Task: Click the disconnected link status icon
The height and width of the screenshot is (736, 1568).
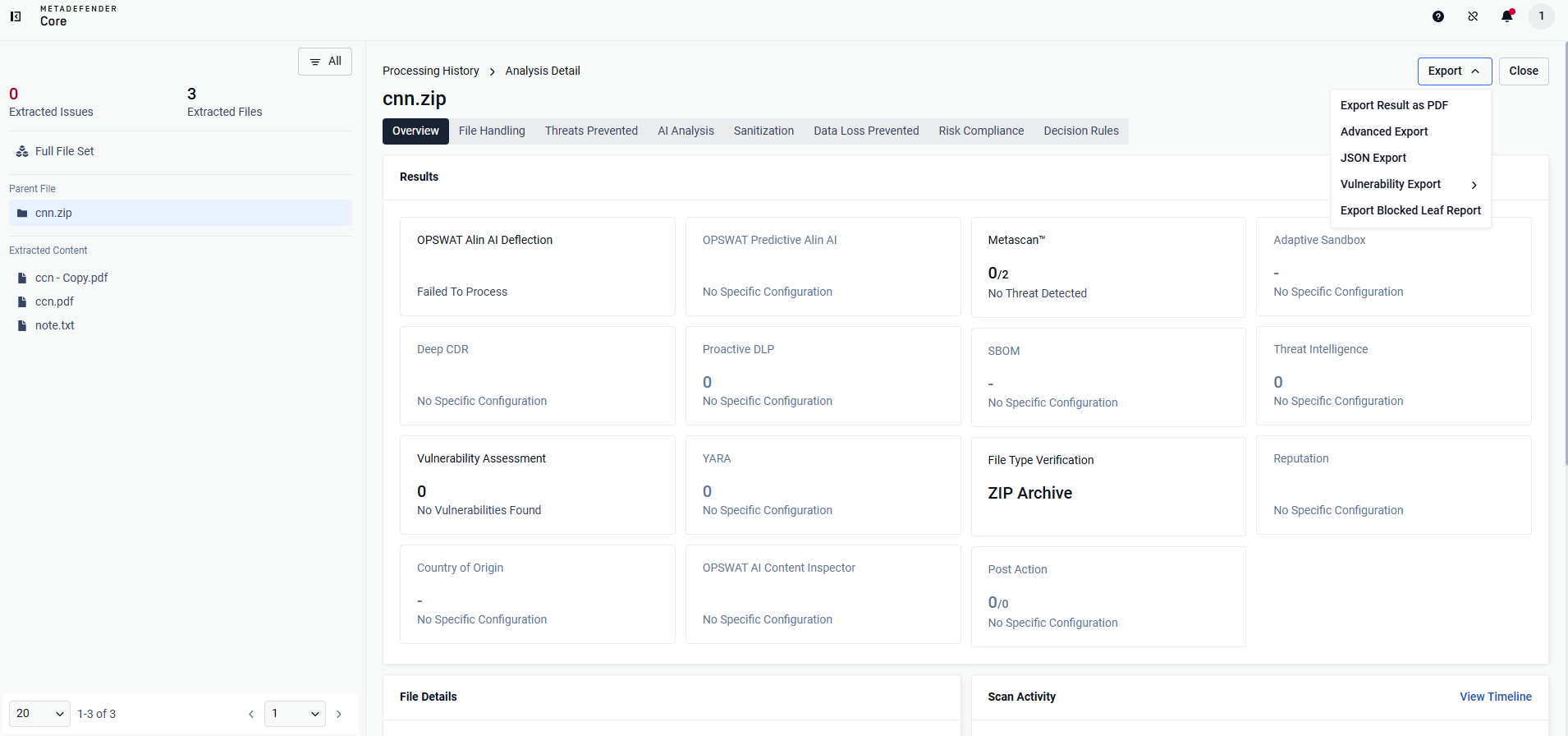Action: [x=1473, y=16]
